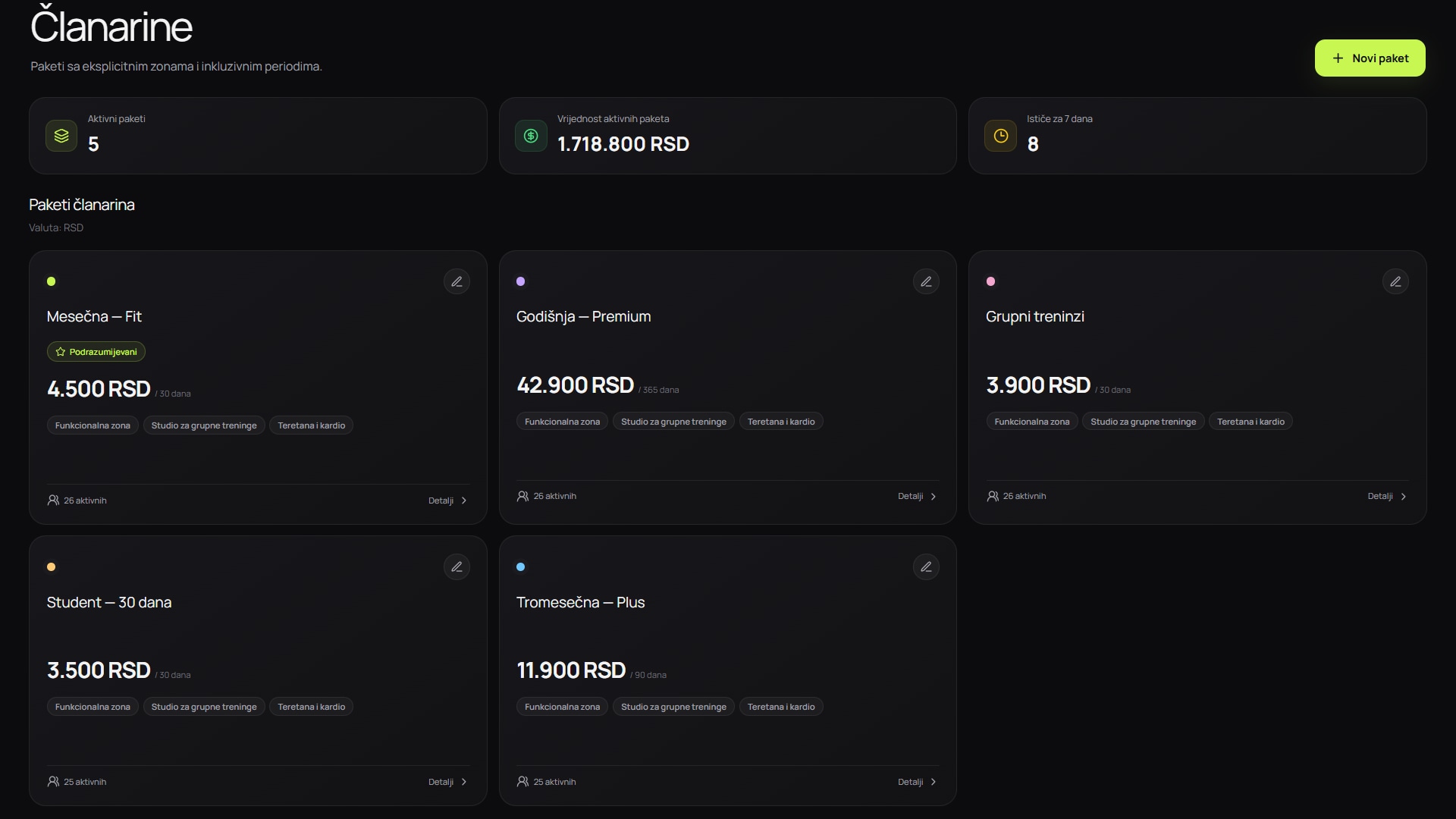This screenshot has height=819, width=1456.
Task: Open Detalji for Godišnja — Premium
Action: click(x=918, y=496)
